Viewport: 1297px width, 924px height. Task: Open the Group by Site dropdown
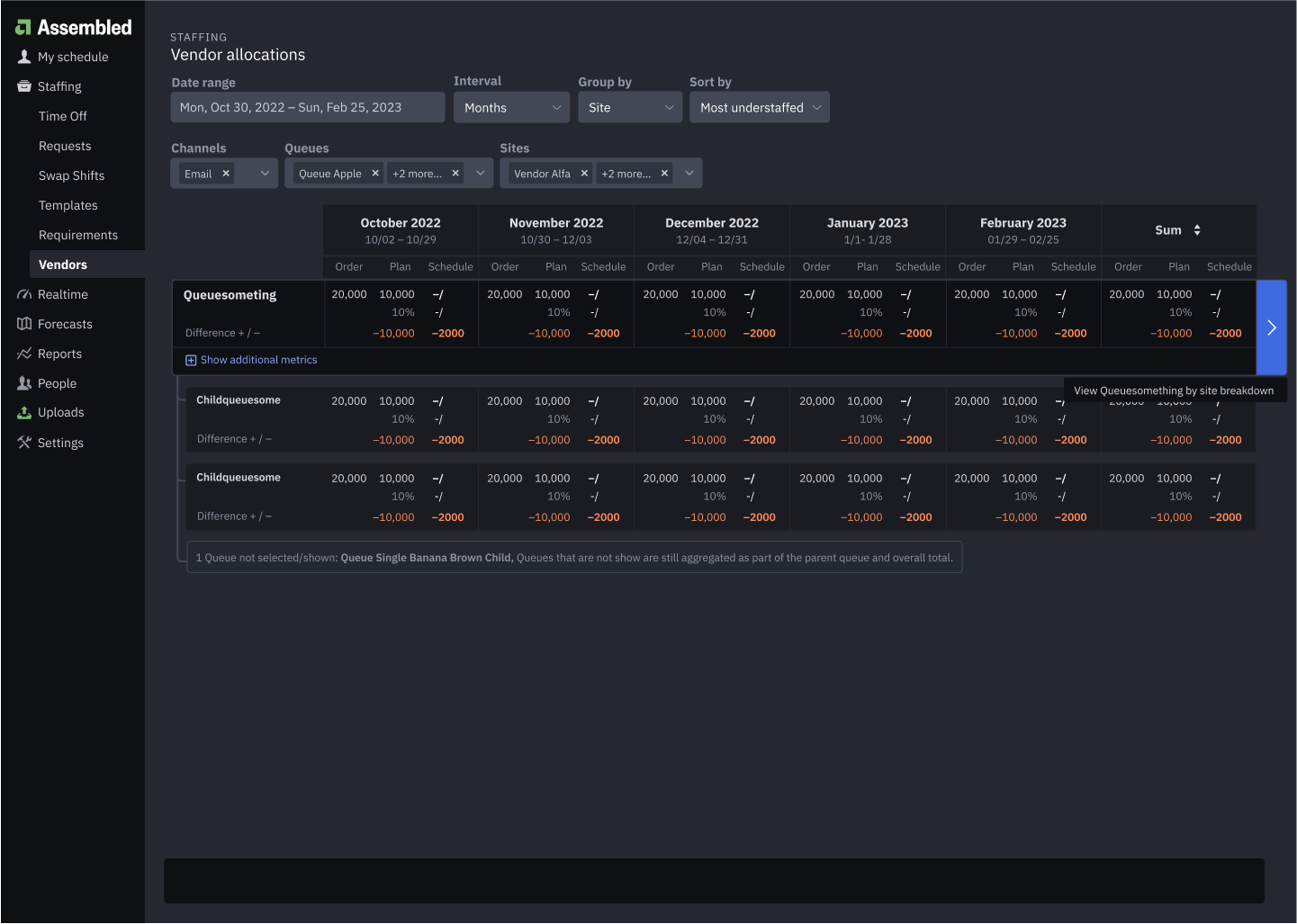tap(629, 108)
